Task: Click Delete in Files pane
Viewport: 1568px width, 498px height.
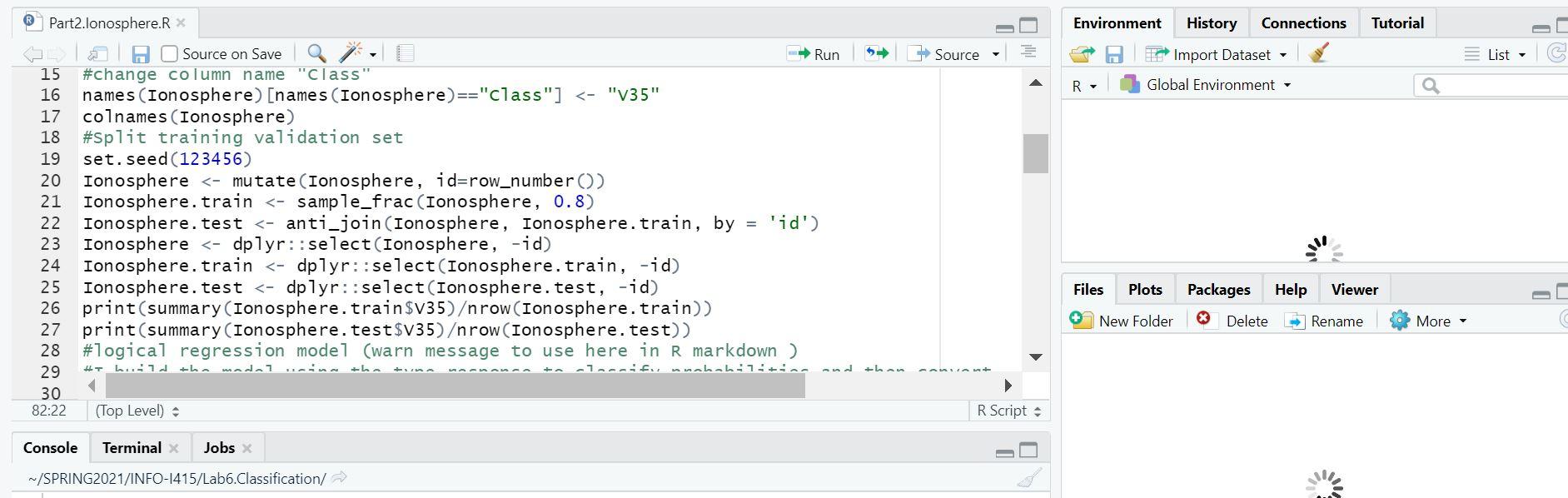Action: click(1232, 321)
